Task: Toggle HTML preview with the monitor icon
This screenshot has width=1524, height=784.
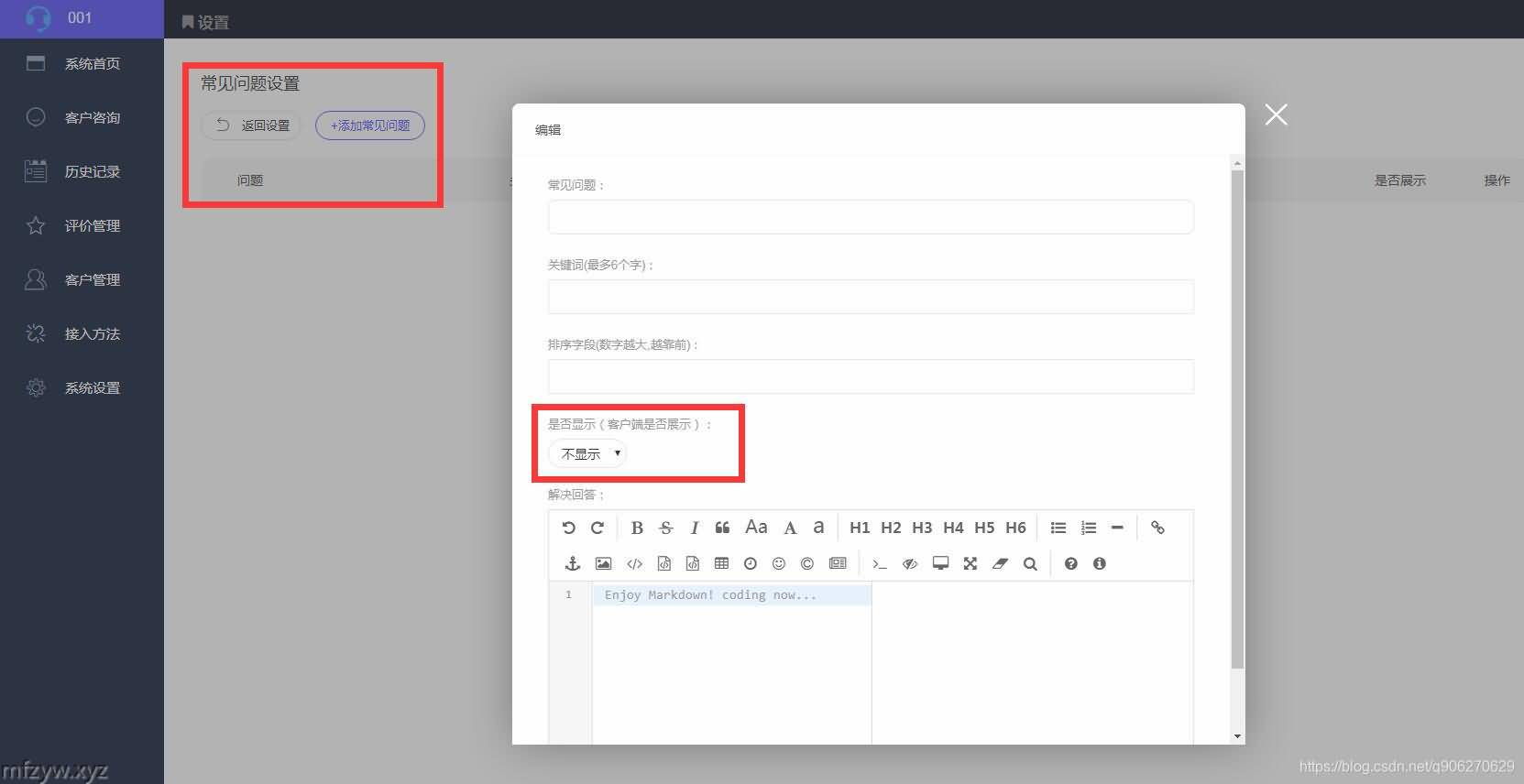Action: click(940, 563)
